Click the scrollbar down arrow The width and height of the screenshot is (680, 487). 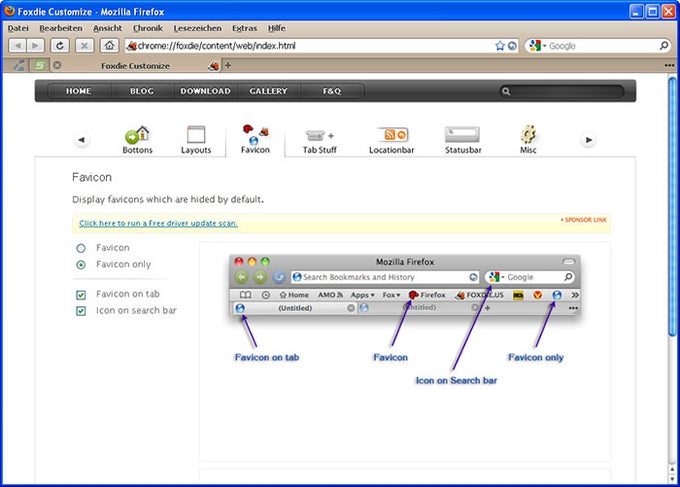[673, 478]
